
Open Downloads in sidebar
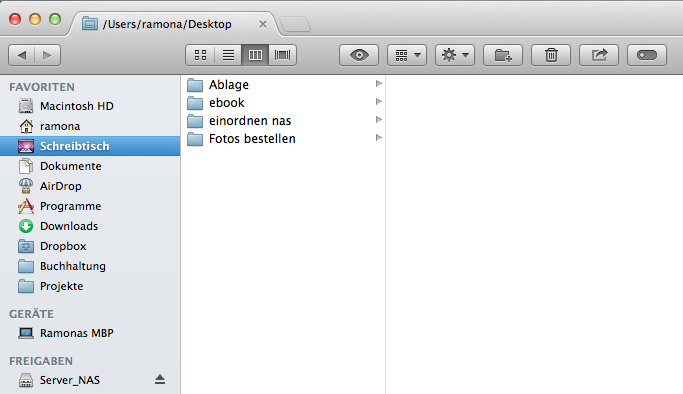point(90,226)
